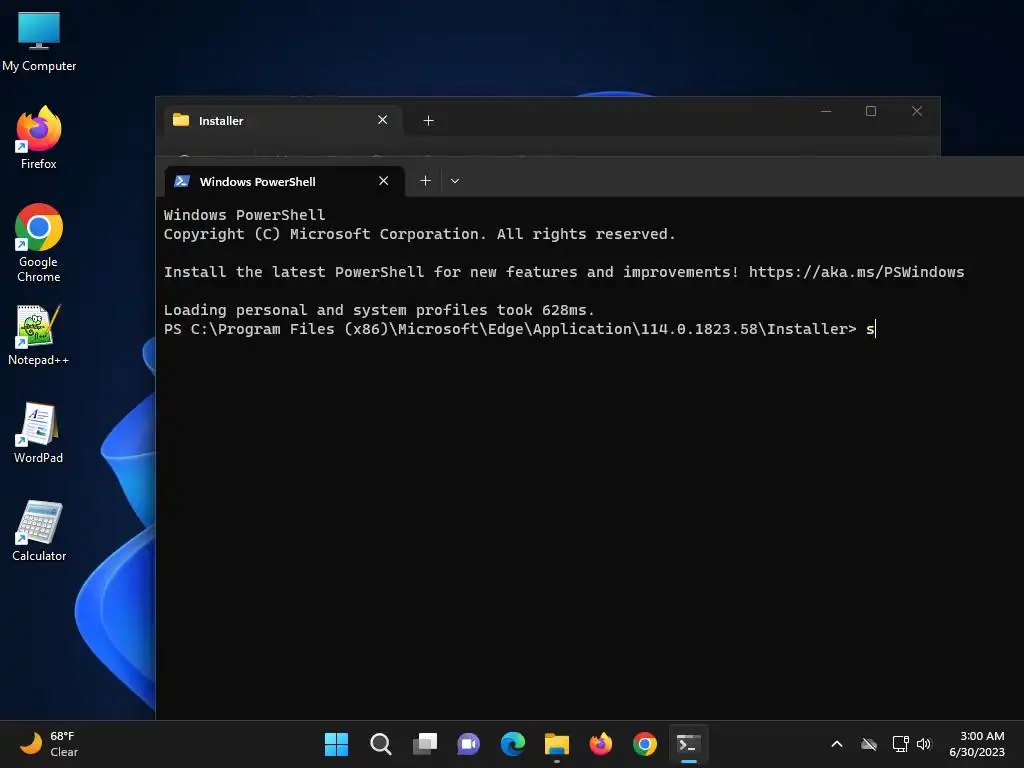Open File Explorer from taskbar
Viewport: 1024px width, 768px height.
(556, 744)
